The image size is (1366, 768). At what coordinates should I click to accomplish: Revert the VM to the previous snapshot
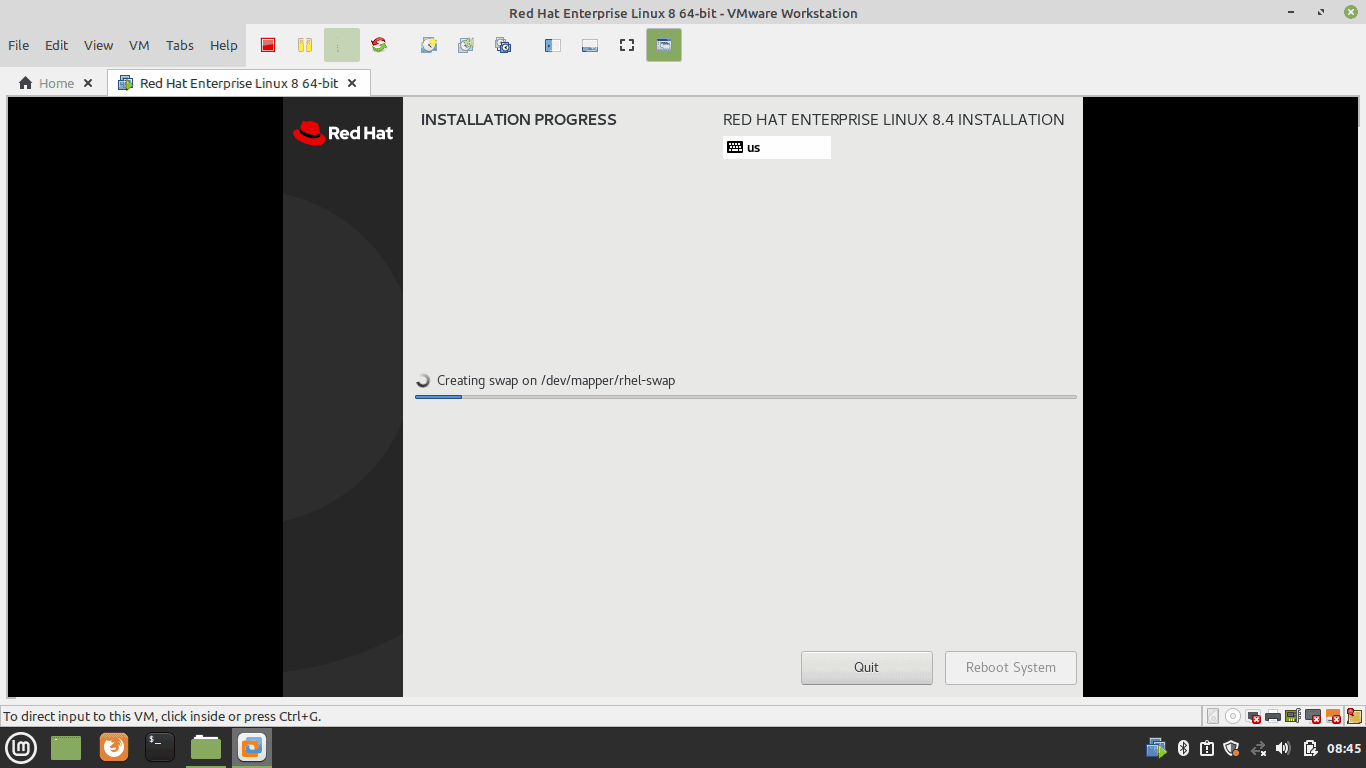click(x=466, y=45)
